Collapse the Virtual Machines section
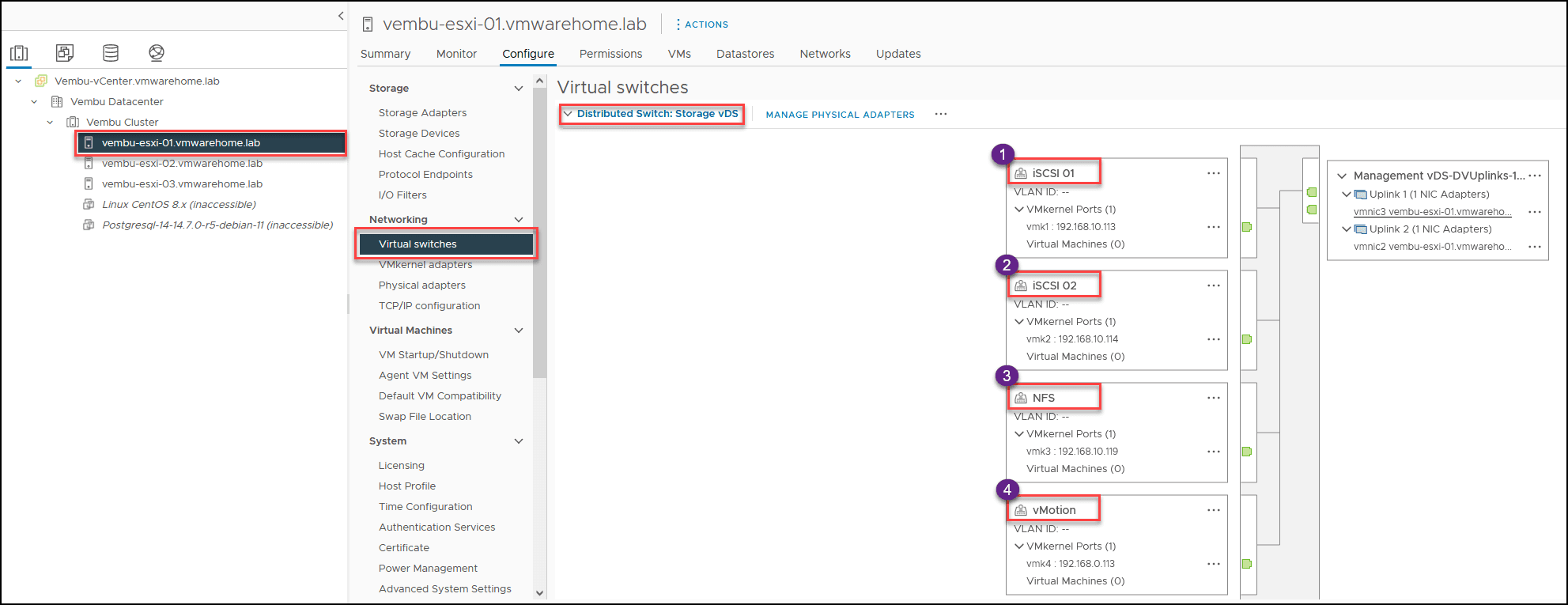 click(x=519, y=331)
